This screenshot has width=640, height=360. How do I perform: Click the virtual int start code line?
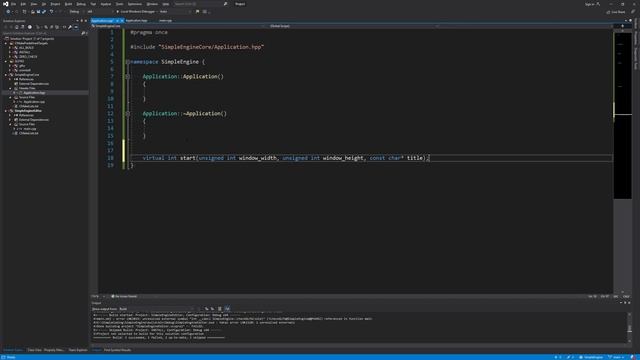pyautogui.click(x=286, y=158)
